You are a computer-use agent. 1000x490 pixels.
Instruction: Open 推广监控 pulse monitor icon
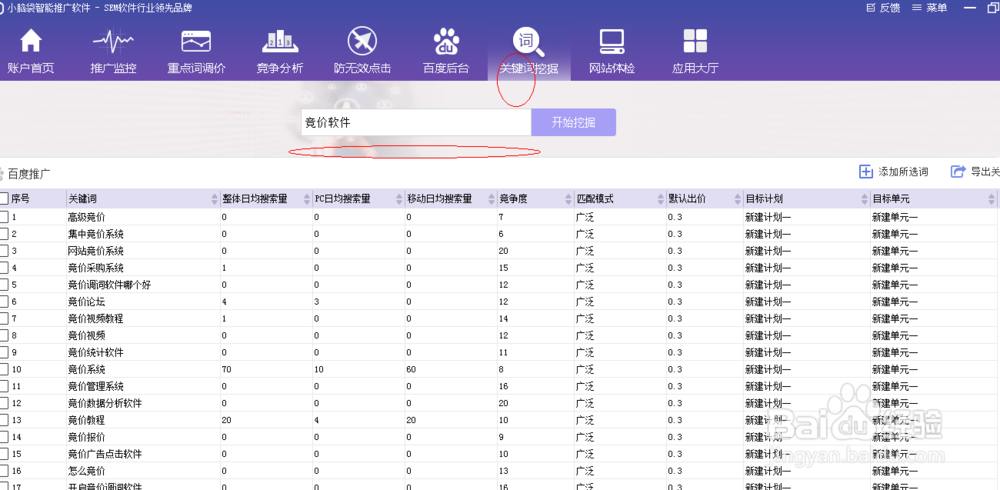pyautogui.click(x=113, y=42)
